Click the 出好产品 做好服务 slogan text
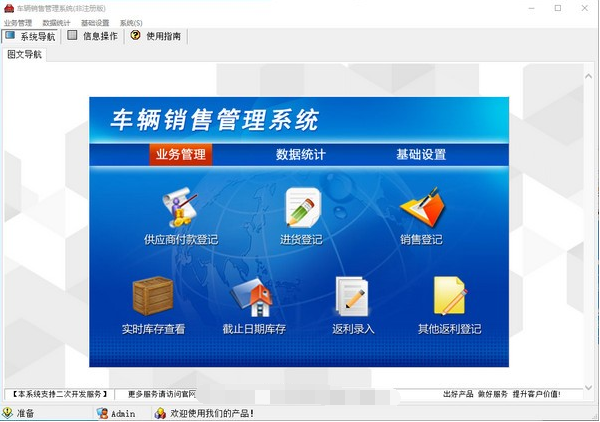 (502, 394)
